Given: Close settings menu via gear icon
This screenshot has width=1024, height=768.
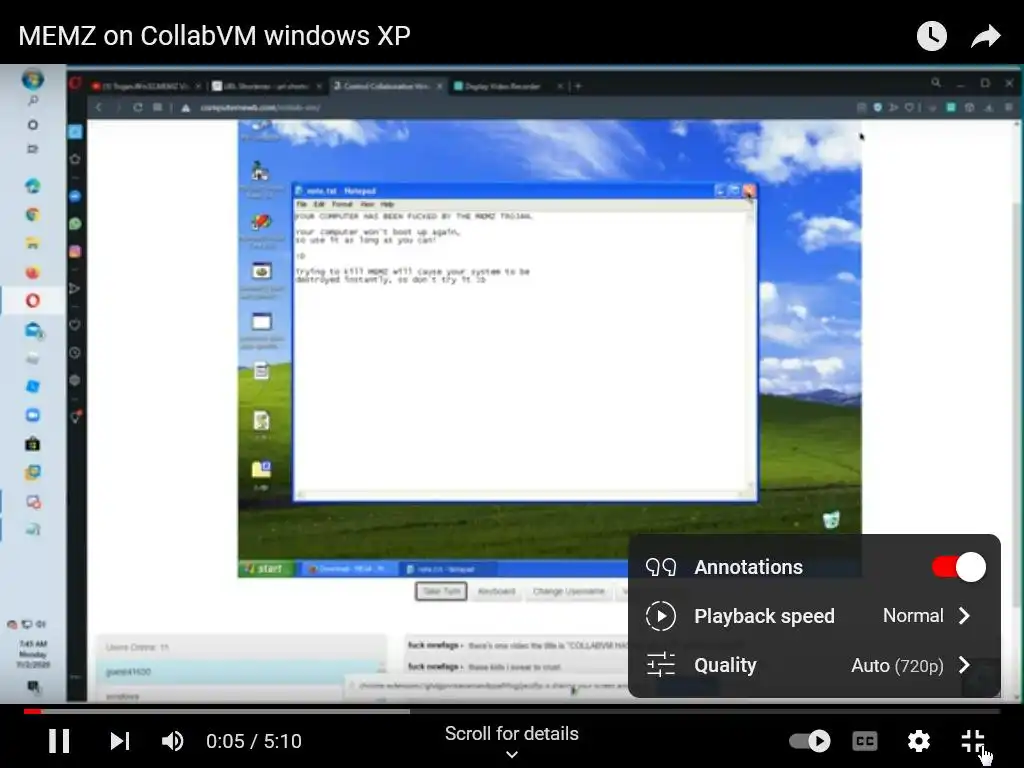Looking at the screenshot, I should (918, 741).
